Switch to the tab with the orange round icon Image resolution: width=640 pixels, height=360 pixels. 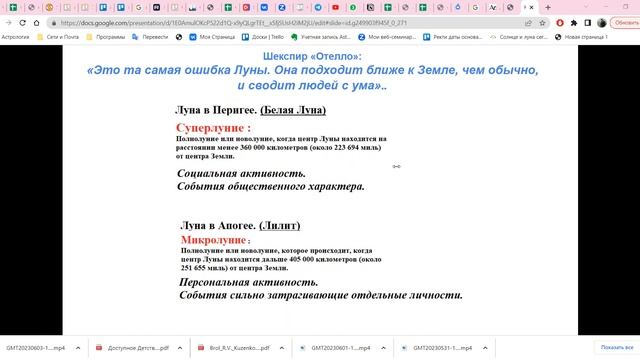[x=49, y=7]
